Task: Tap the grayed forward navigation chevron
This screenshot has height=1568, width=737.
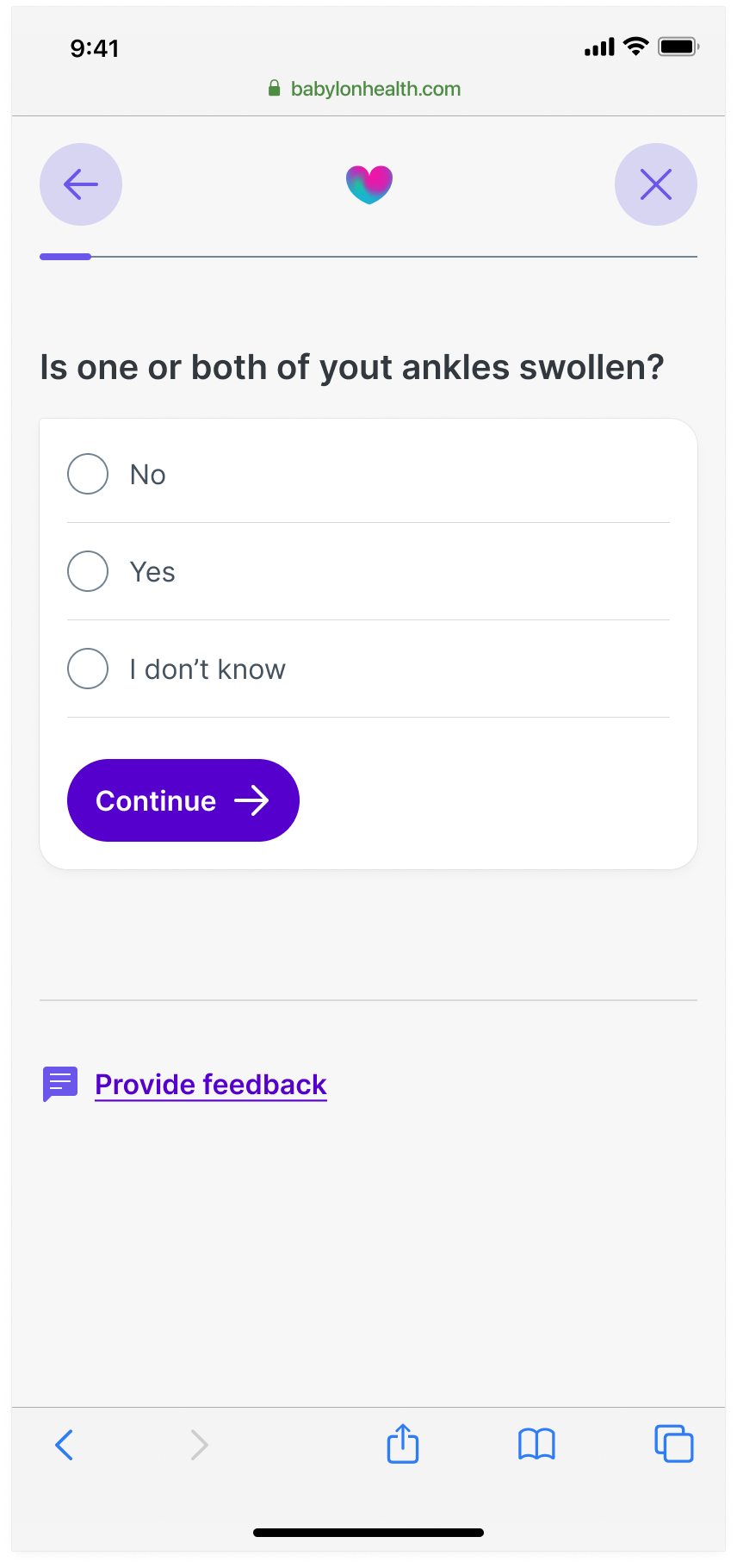Action: tap(199, 1445)
